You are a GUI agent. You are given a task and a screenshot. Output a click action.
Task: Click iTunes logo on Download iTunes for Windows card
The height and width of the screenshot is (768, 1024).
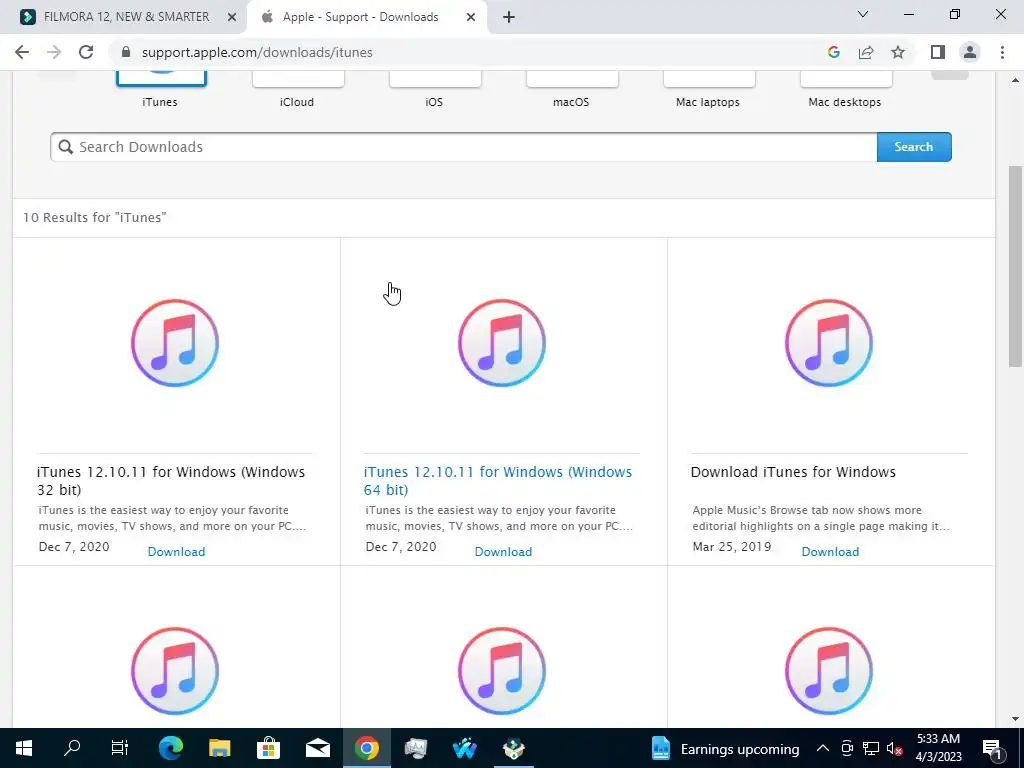point(829,343)
